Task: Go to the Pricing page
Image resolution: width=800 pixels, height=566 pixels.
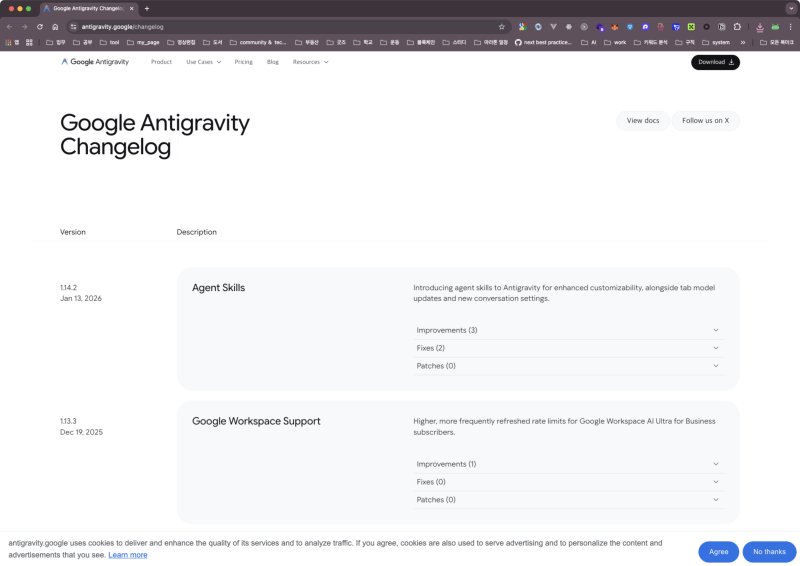Action: click(243, 62)
